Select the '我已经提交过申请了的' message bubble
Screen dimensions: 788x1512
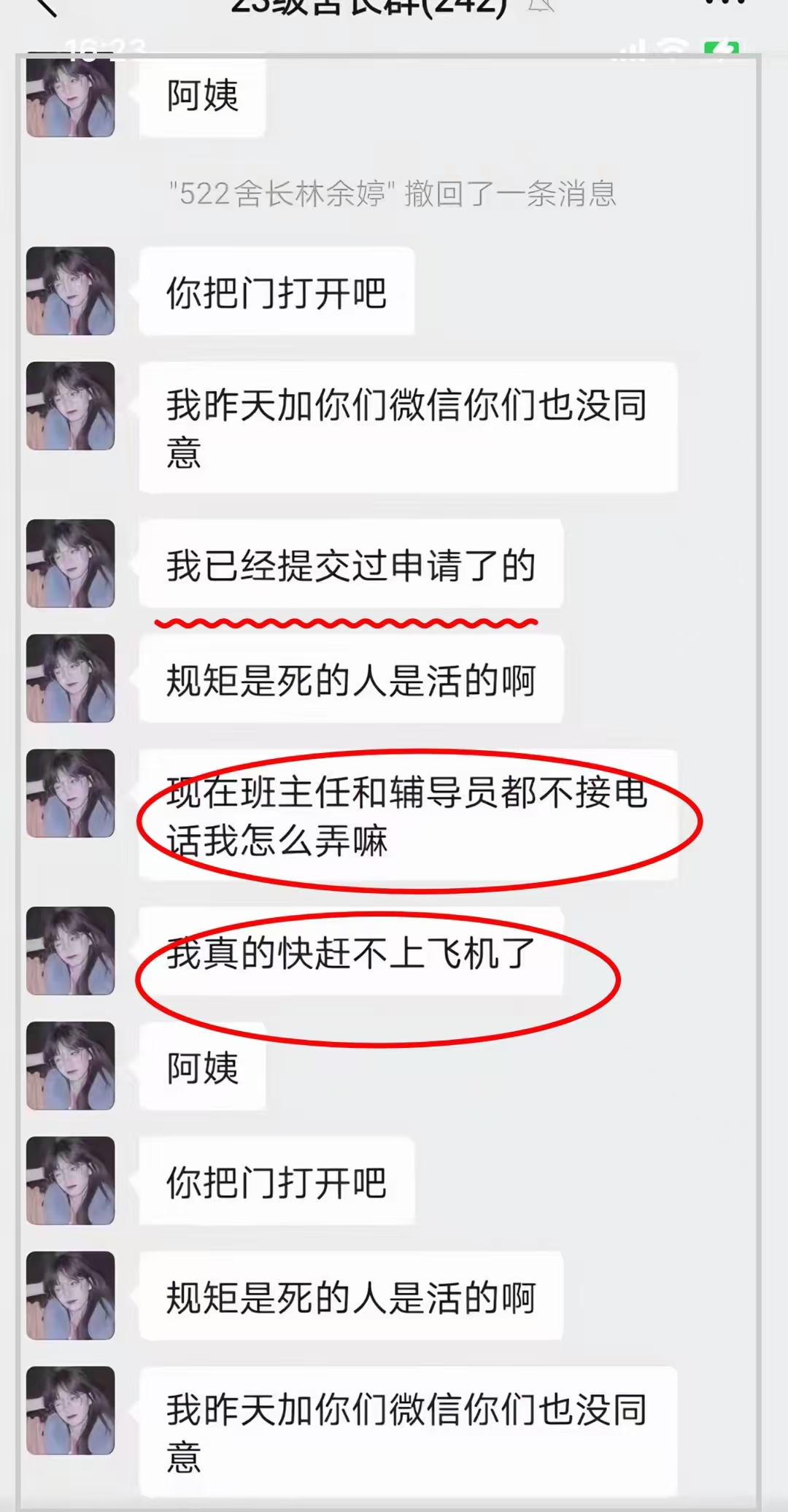(x=351, y=563)
